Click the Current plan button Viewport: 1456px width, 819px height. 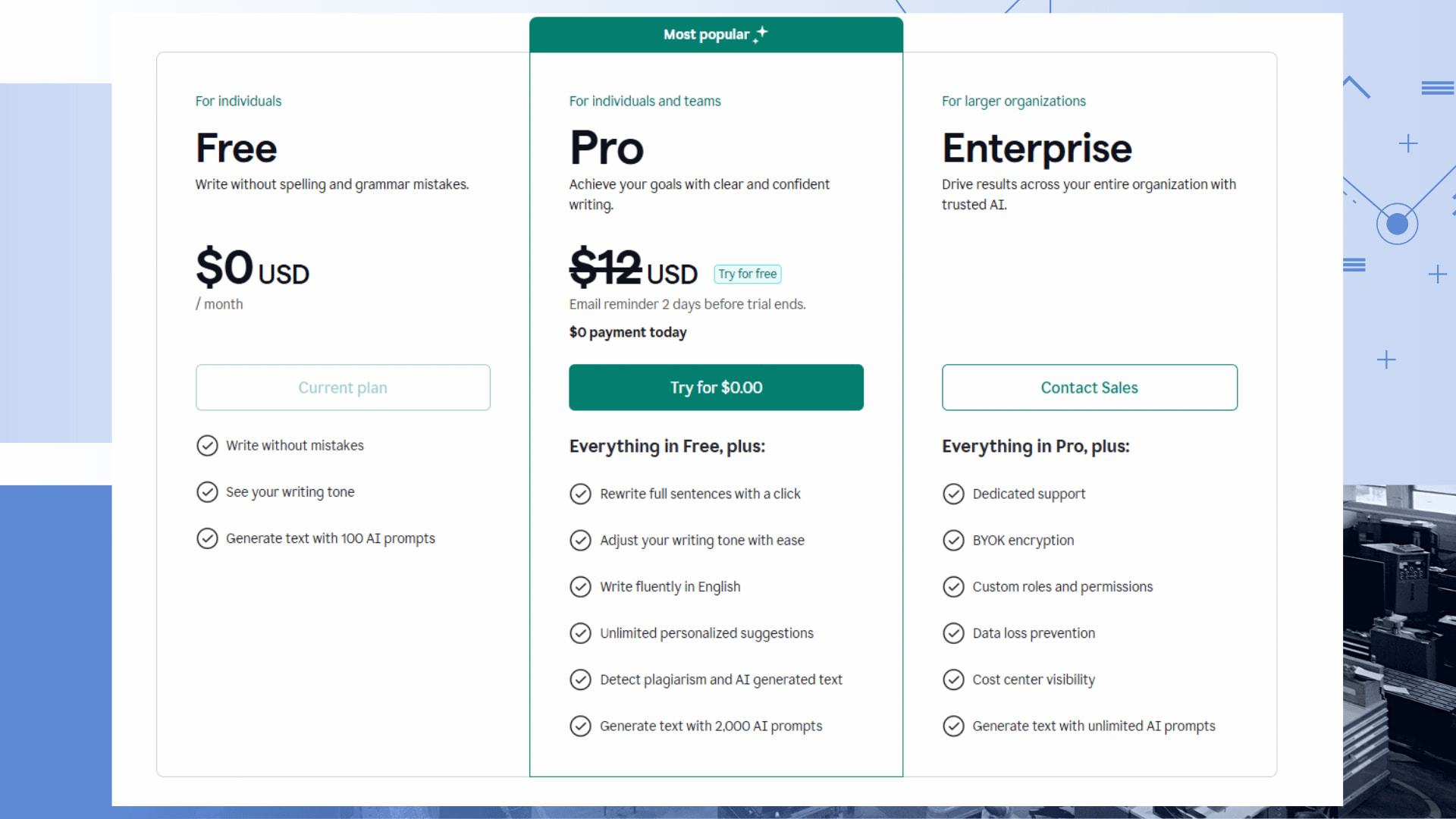click(343, 388)
